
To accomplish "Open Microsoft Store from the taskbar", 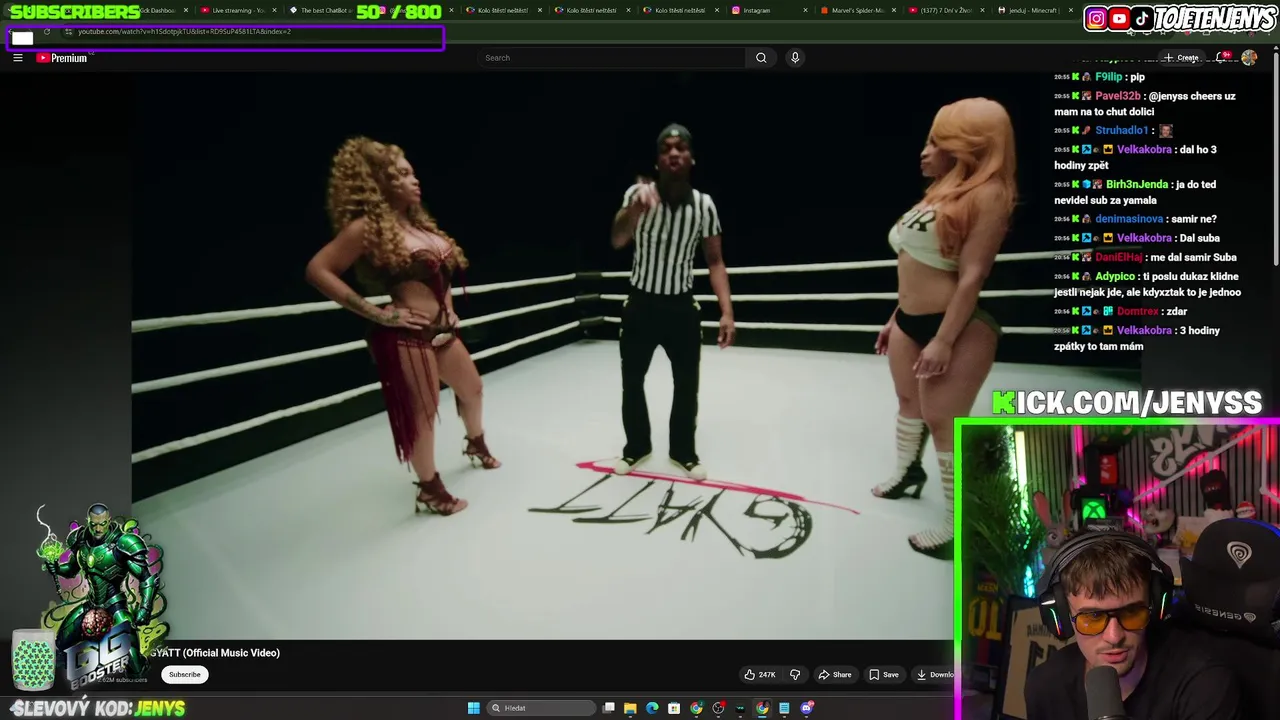I will tap(674, 708).
